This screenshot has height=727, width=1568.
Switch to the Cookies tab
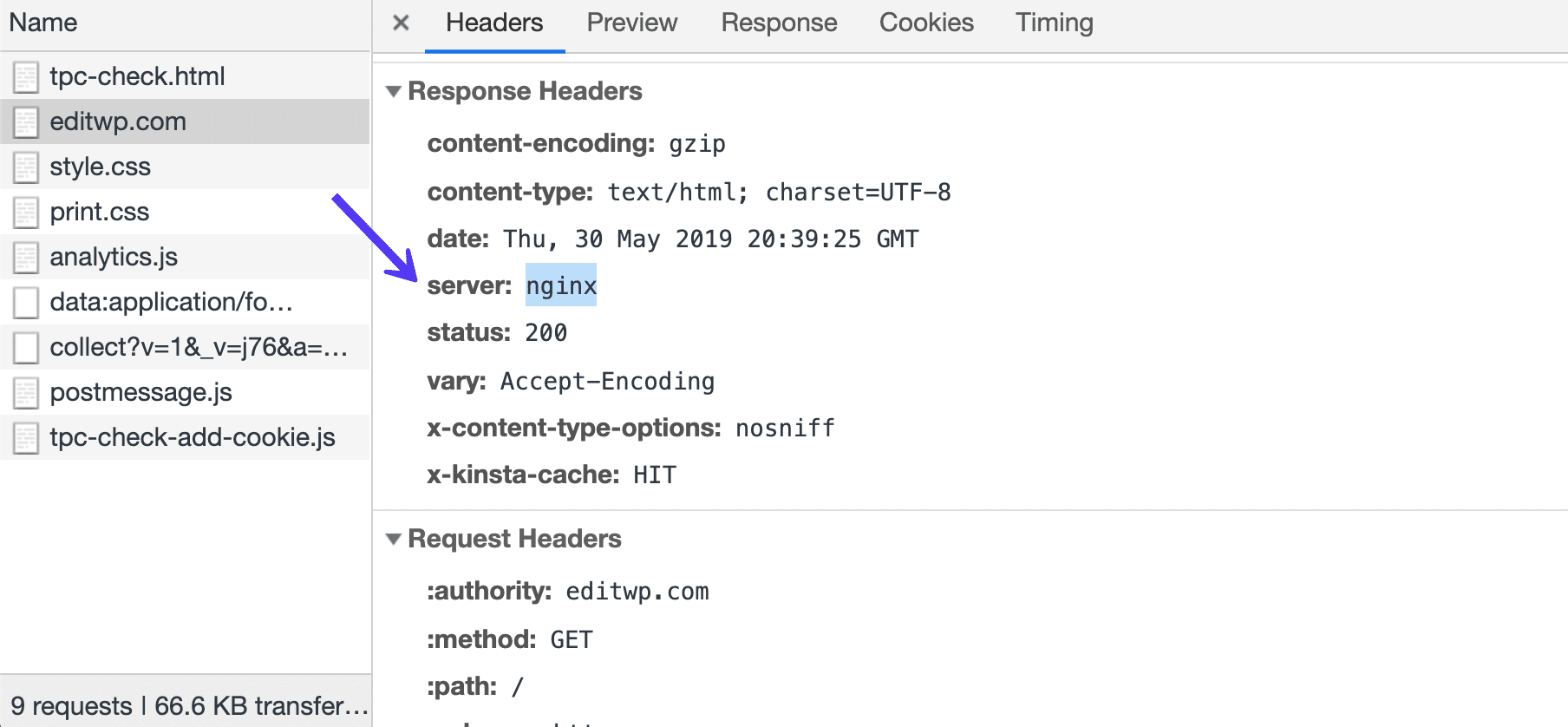point(925,23)
